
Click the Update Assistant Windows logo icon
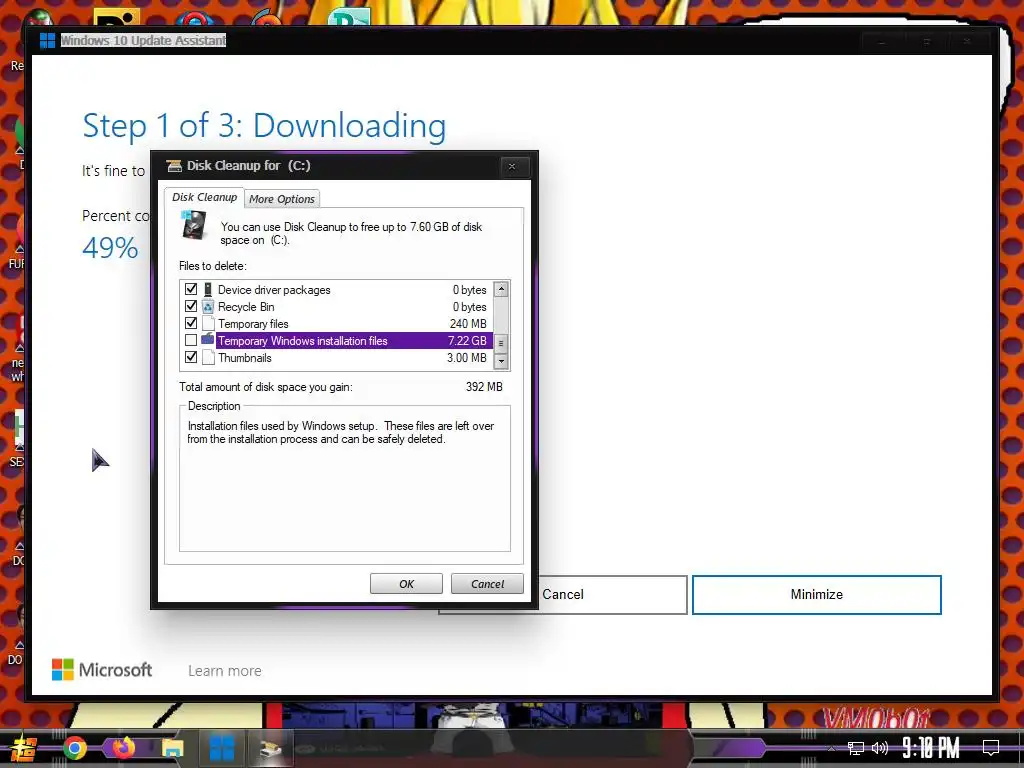47,40
